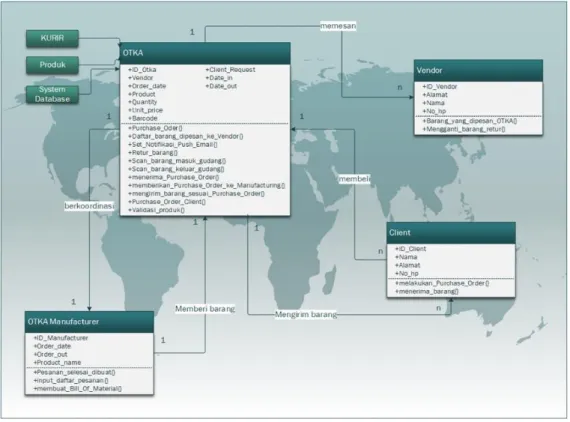The image size is (570, 422).
Task: Click the +Alamat attribute in Client
Action: [408, 265]
